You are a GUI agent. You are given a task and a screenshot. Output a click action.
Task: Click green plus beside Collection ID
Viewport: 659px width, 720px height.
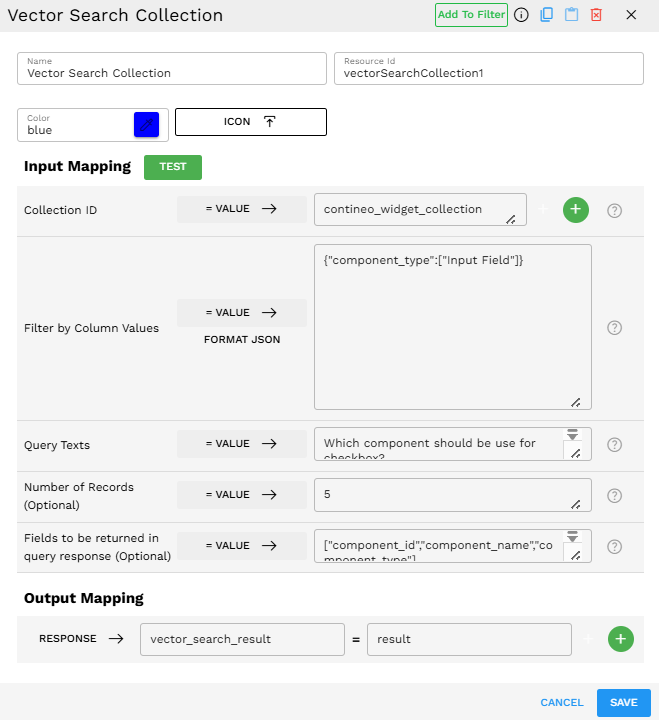click(575, 210)
